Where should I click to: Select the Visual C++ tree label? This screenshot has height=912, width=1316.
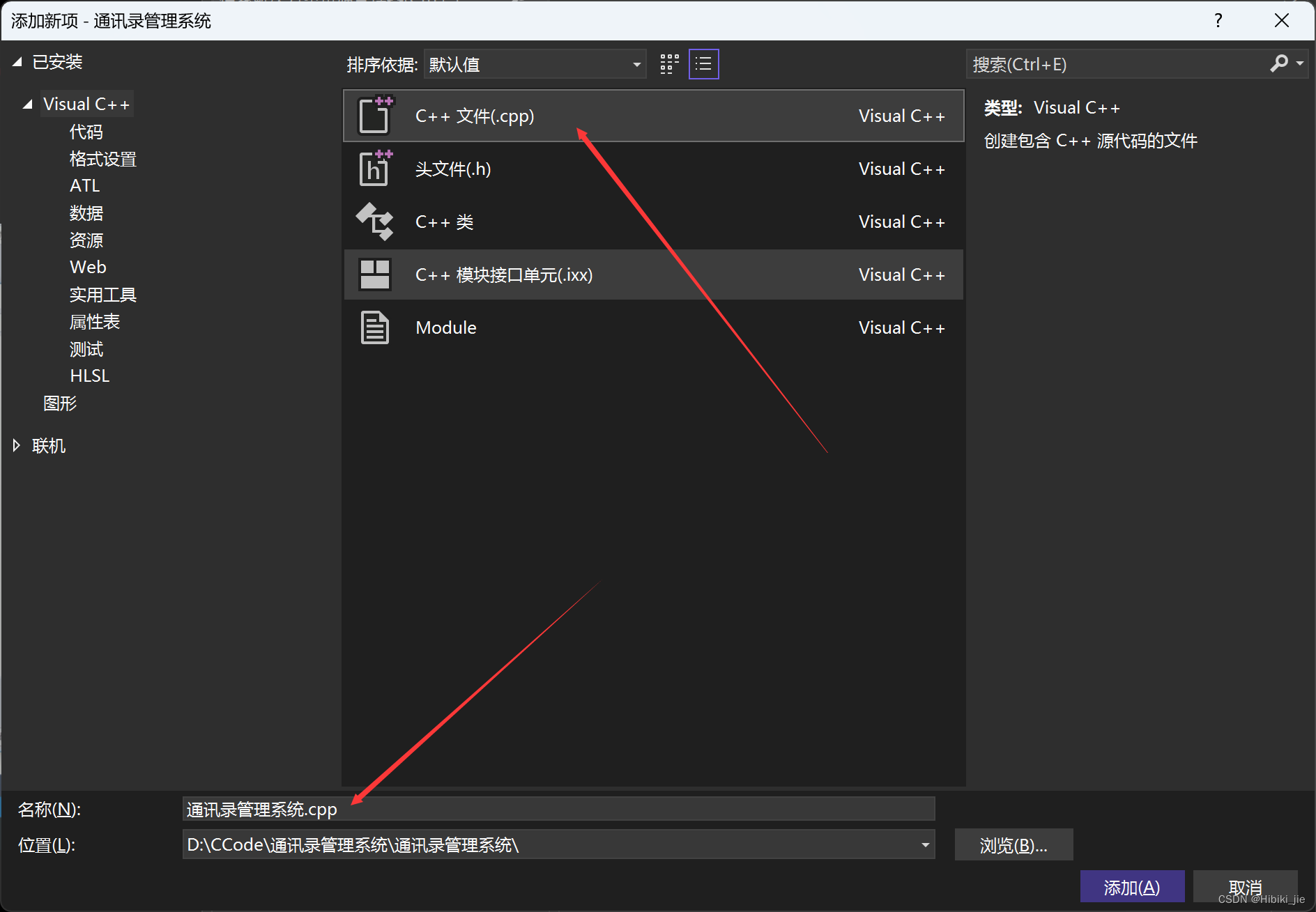[86, 104]
